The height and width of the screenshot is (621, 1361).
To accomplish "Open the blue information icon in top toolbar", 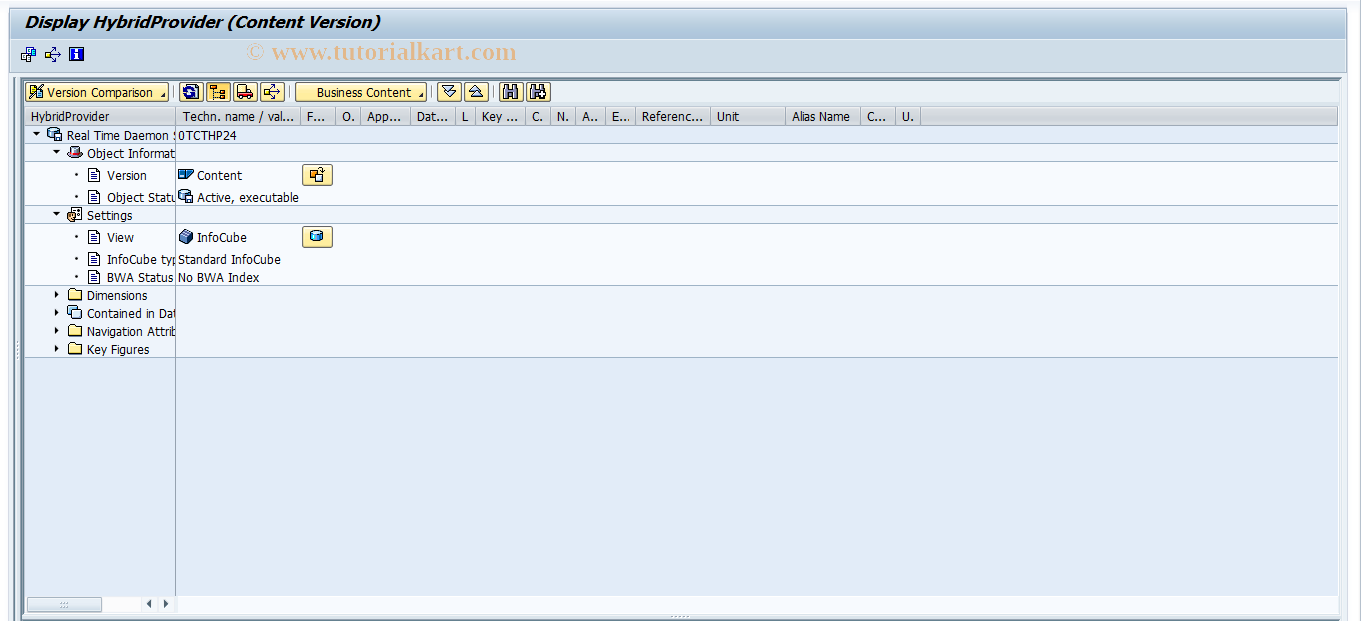I will pos(77,54).
